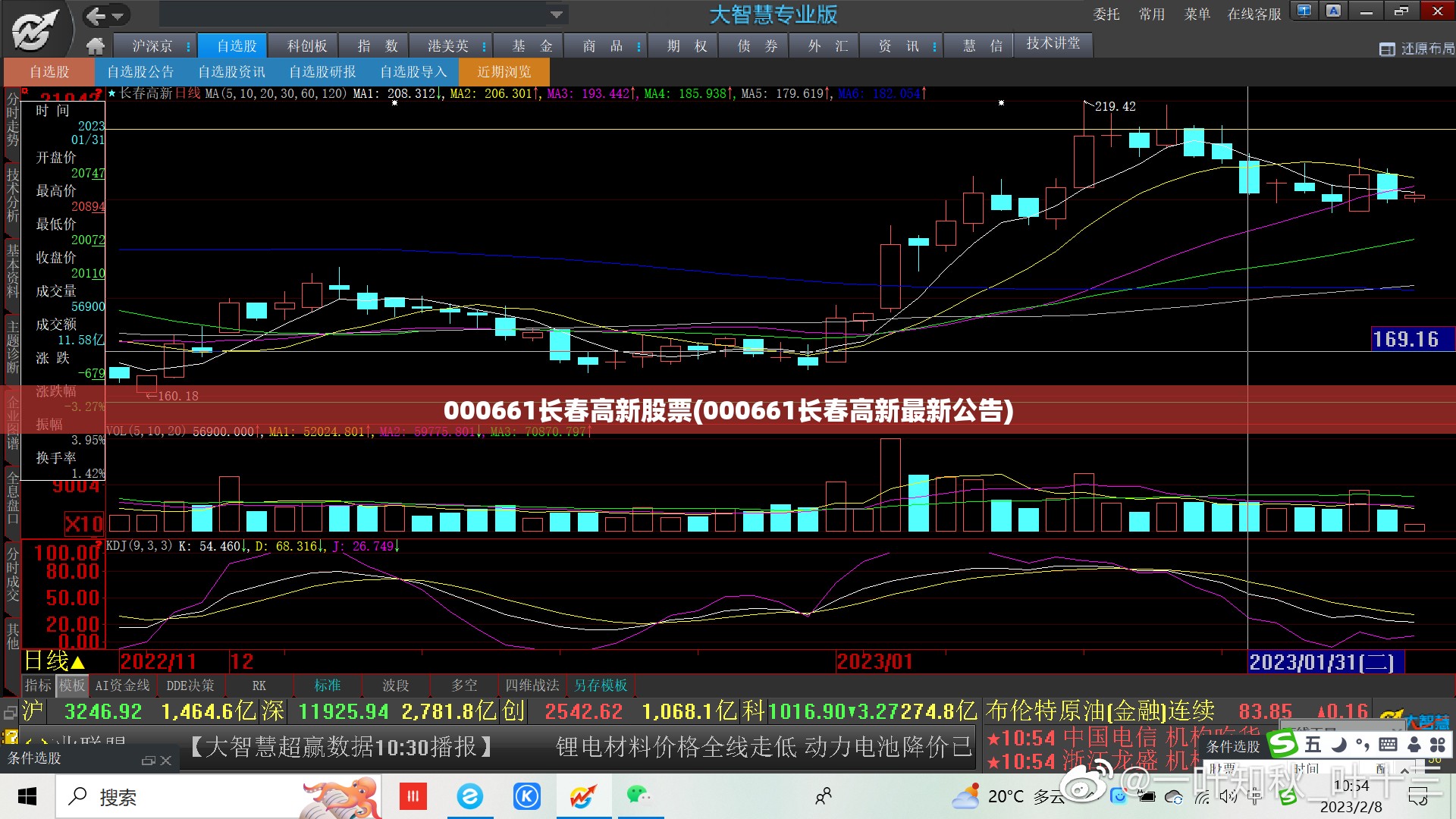
Task: Toggle the 指标 indicator mode
Action: (x=38, y=686)
